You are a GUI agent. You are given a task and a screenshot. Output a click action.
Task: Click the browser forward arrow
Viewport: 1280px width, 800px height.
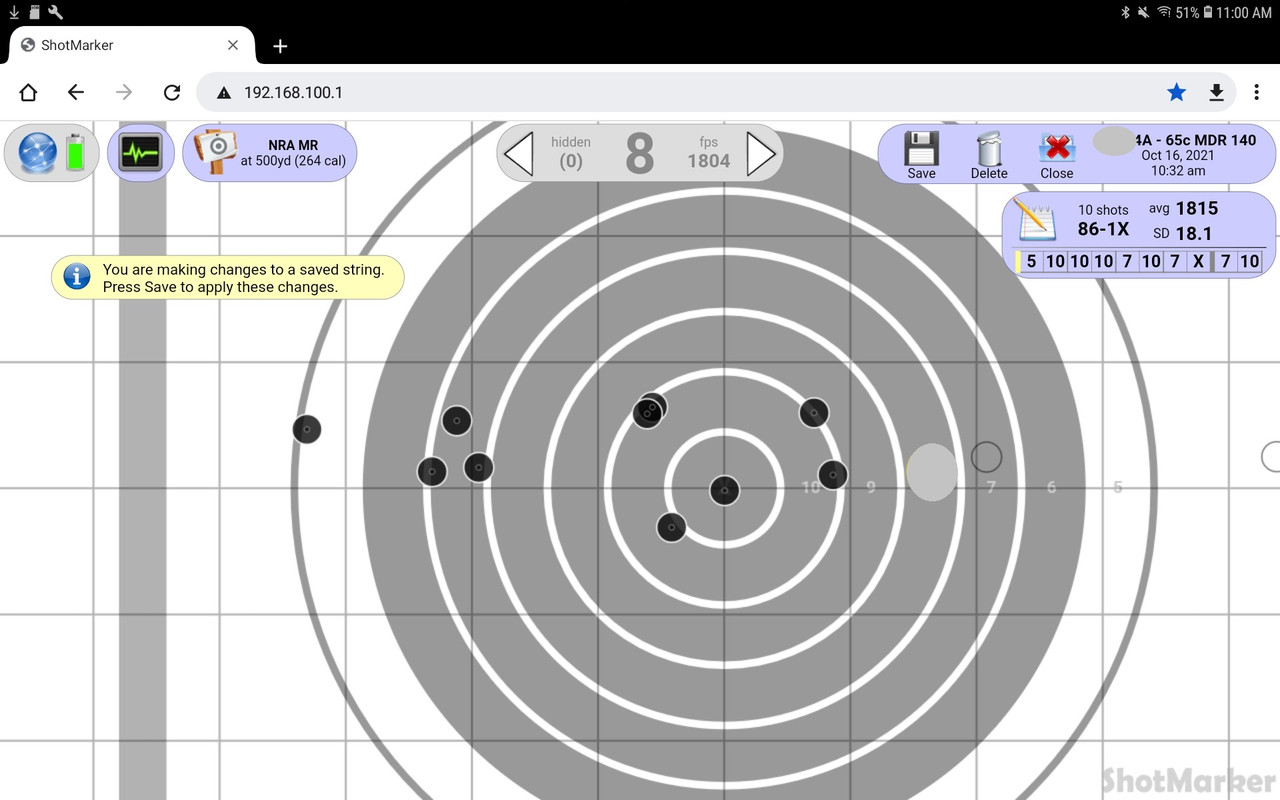[x=124, y=92]
